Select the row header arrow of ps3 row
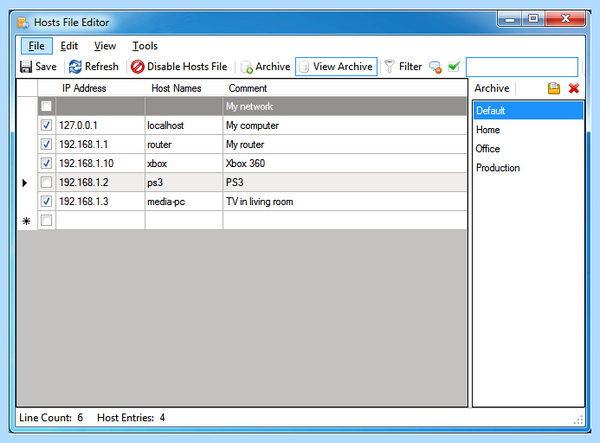The width and height of the screenshot is (600, 443). pyautogui.click(x=27, y=182)
